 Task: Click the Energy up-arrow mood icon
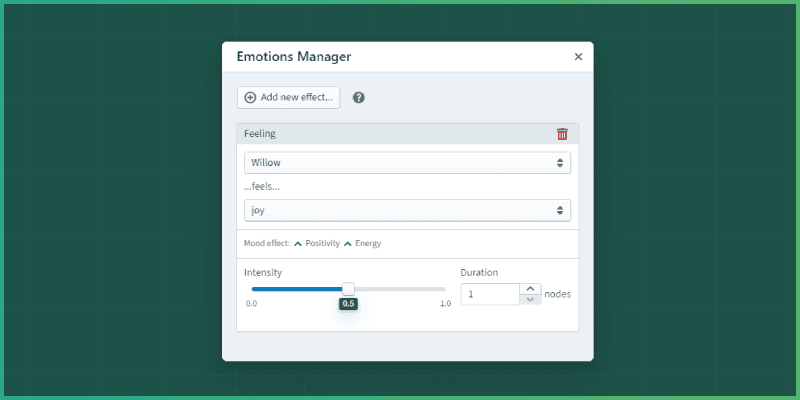click(348, 243)
